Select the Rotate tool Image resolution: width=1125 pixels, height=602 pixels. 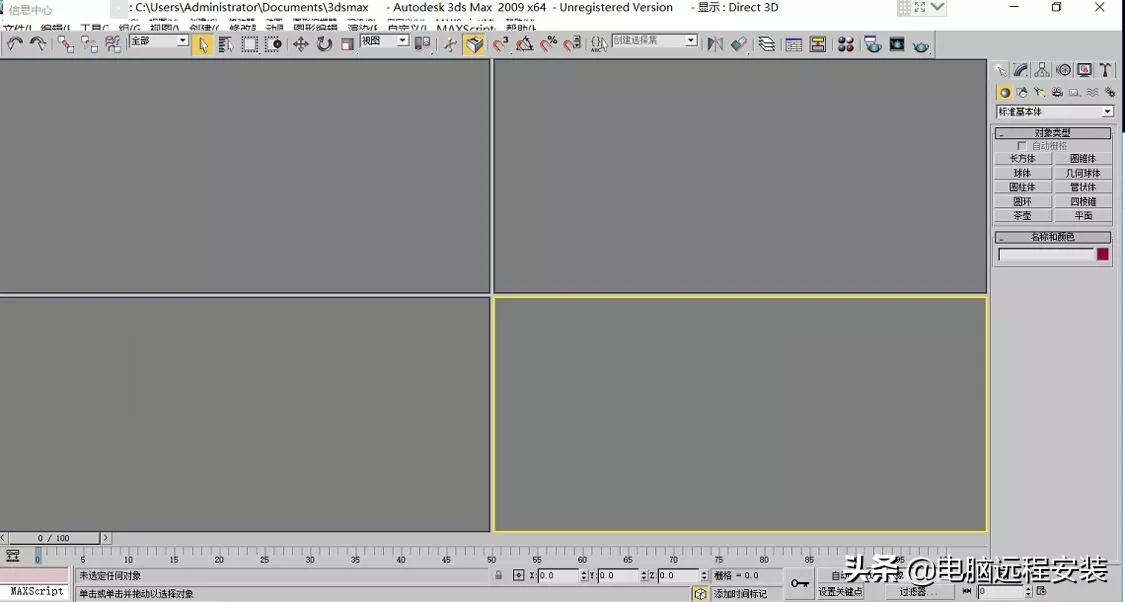pyautogui.click(x=325, y=43)
